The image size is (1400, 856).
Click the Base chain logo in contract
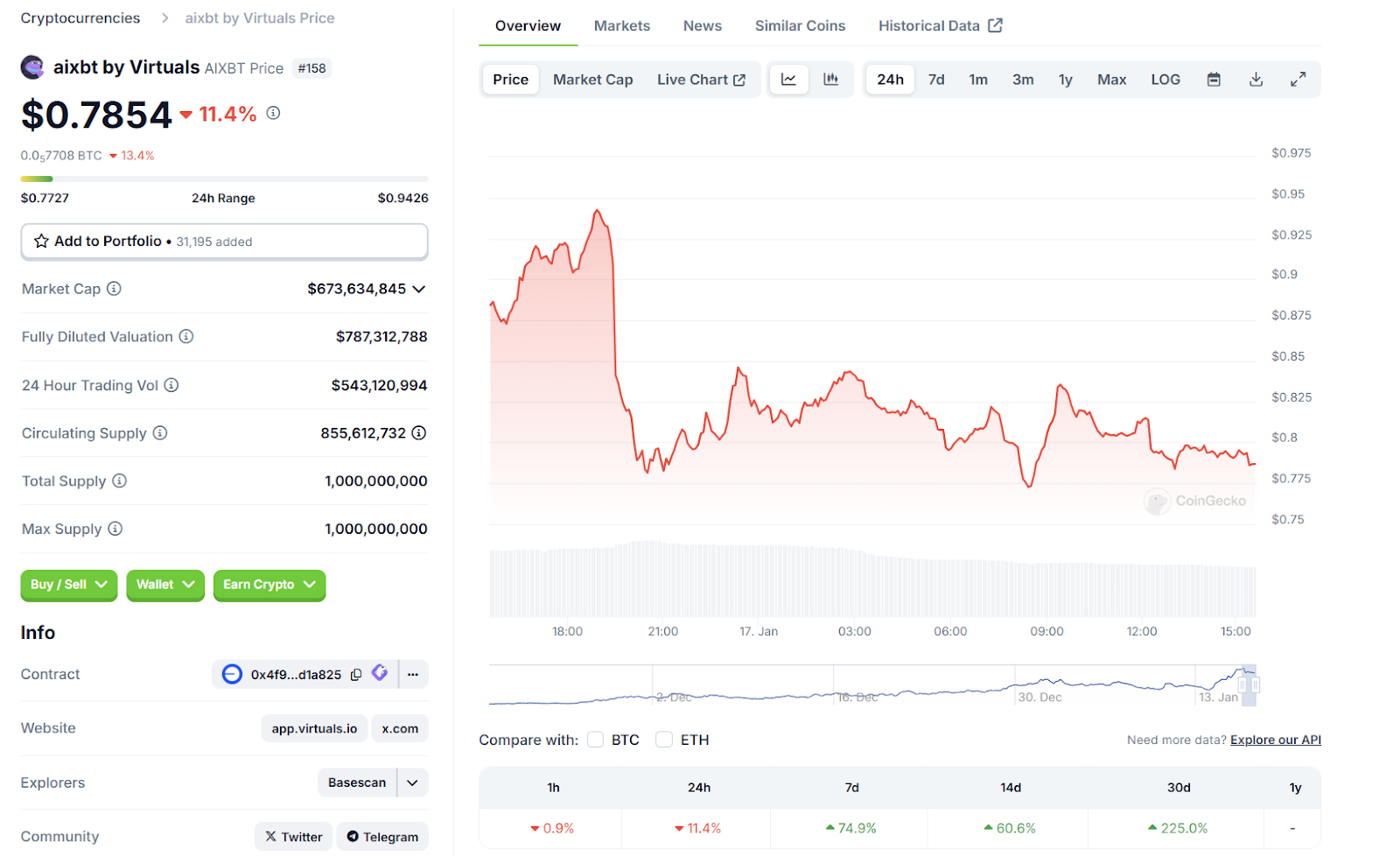click(x=232, y=674)
